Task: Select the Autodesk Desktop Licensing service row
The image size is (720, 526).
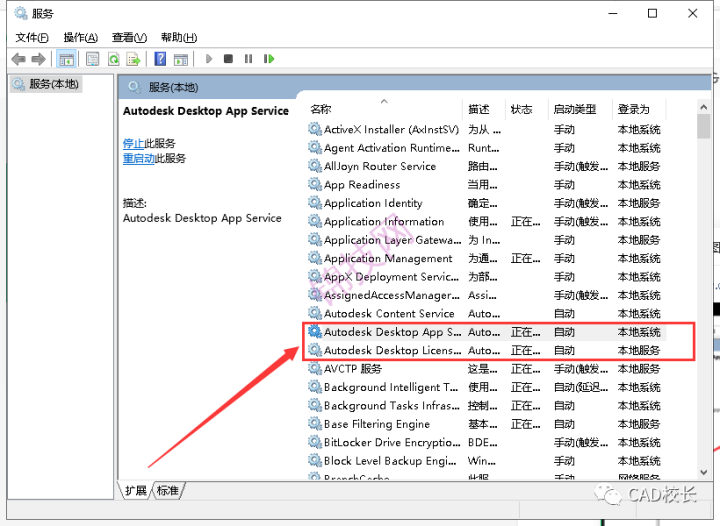Action: [392, 351]
